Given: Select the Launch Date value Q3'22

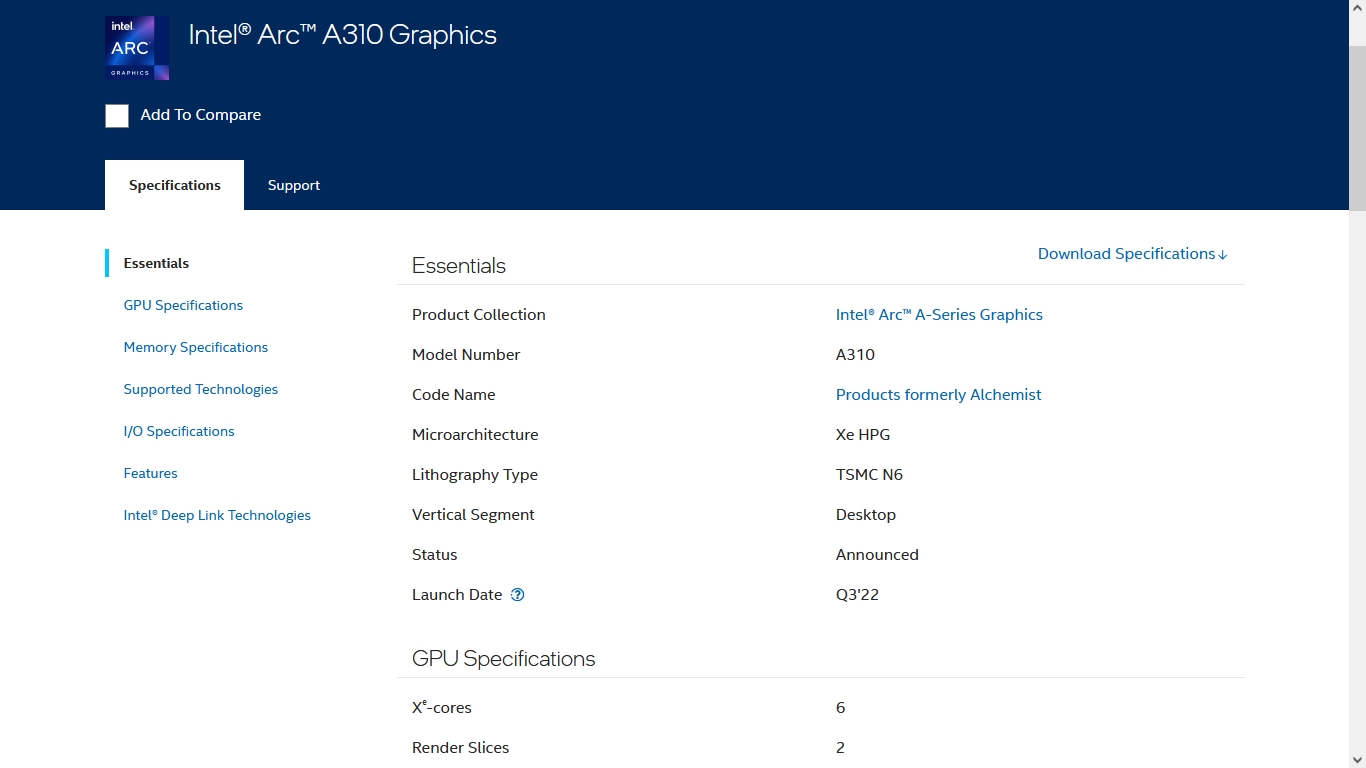Looking at the screenshot, I should (857, 594).
